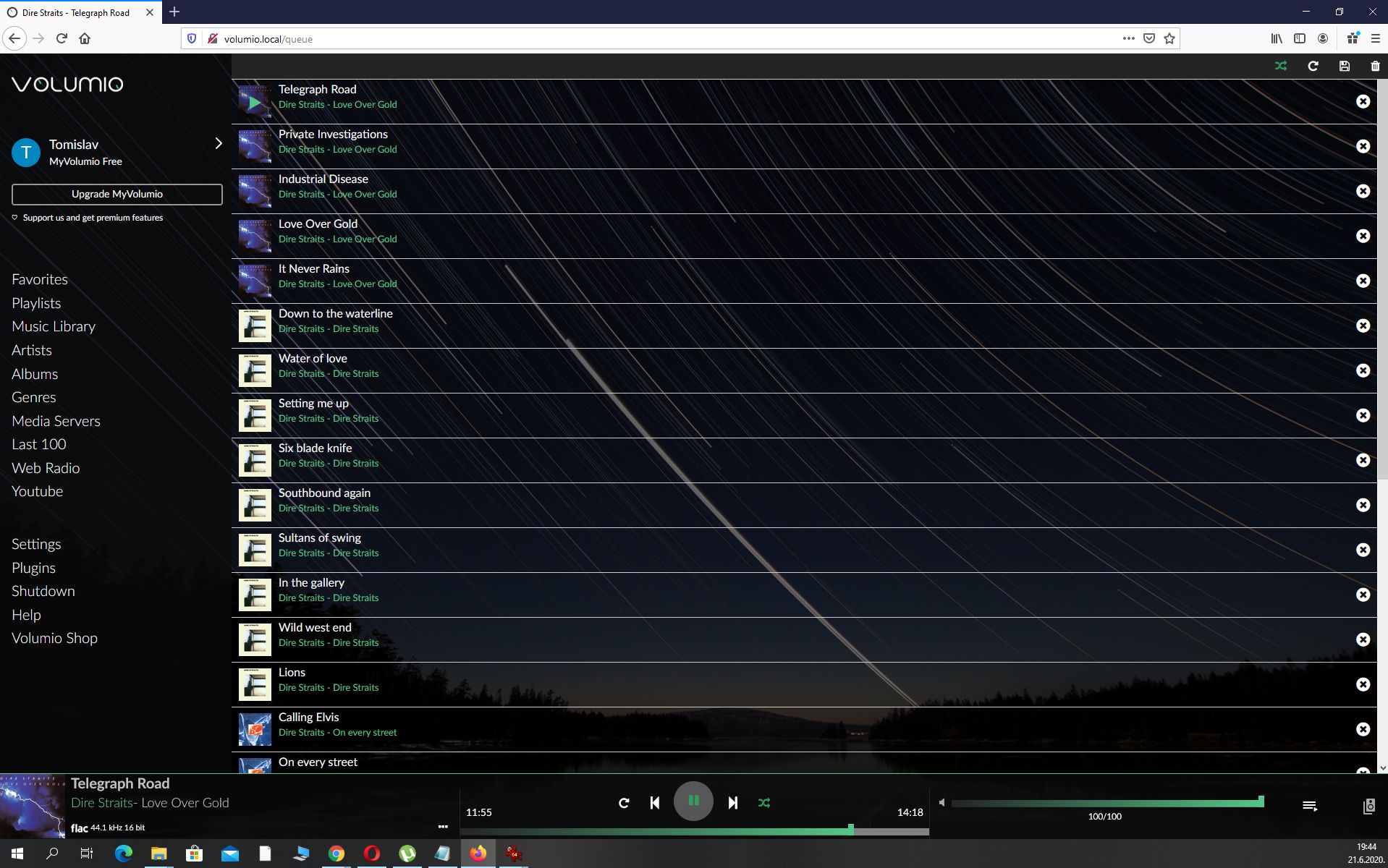Open Albums in the sidebar
Viewport: 1388px width, 868px height.
pyautogui.click(x=35, y=374)
